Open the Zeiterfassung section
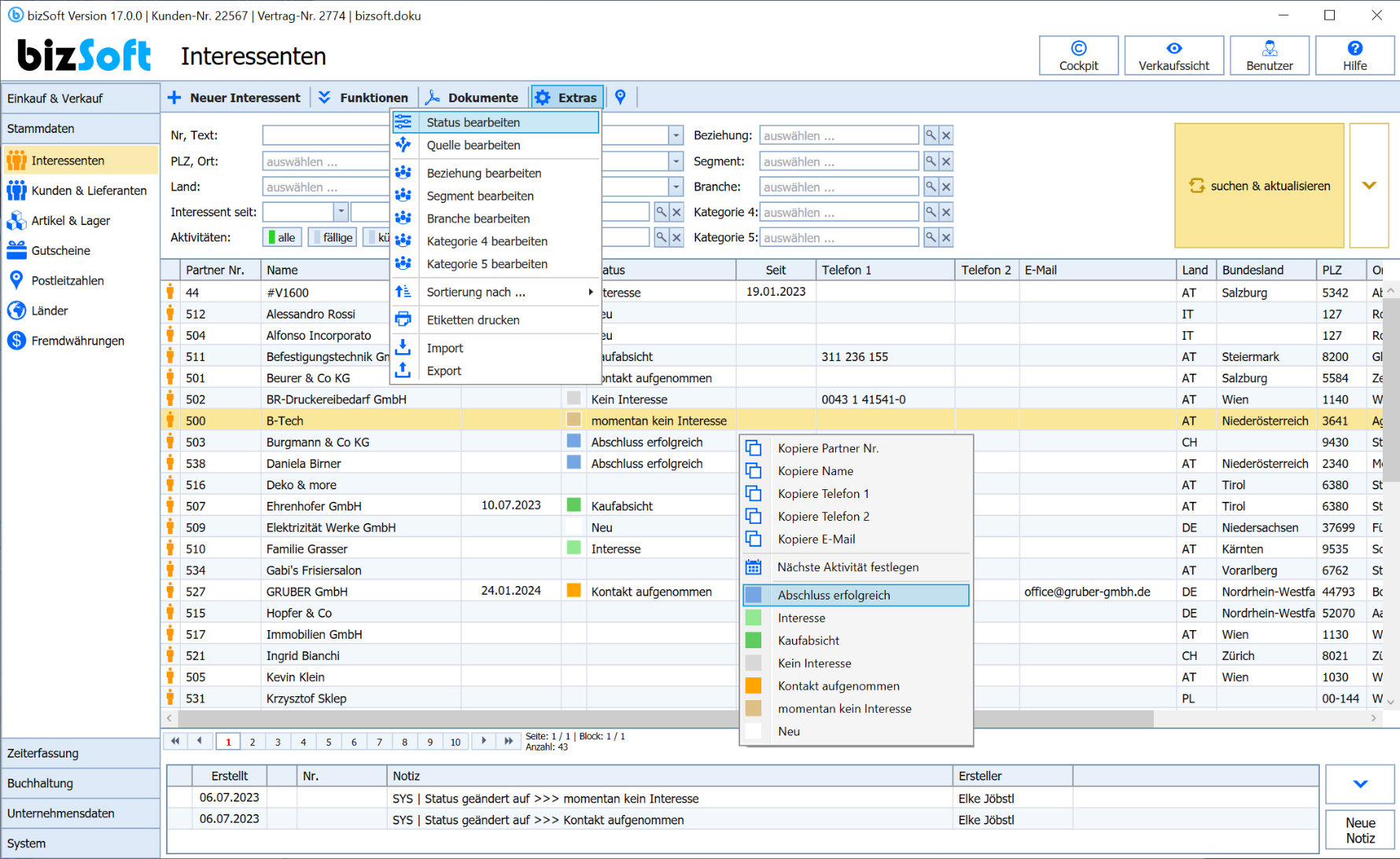Screen dimensions: 1400x859 click(80, 753)
